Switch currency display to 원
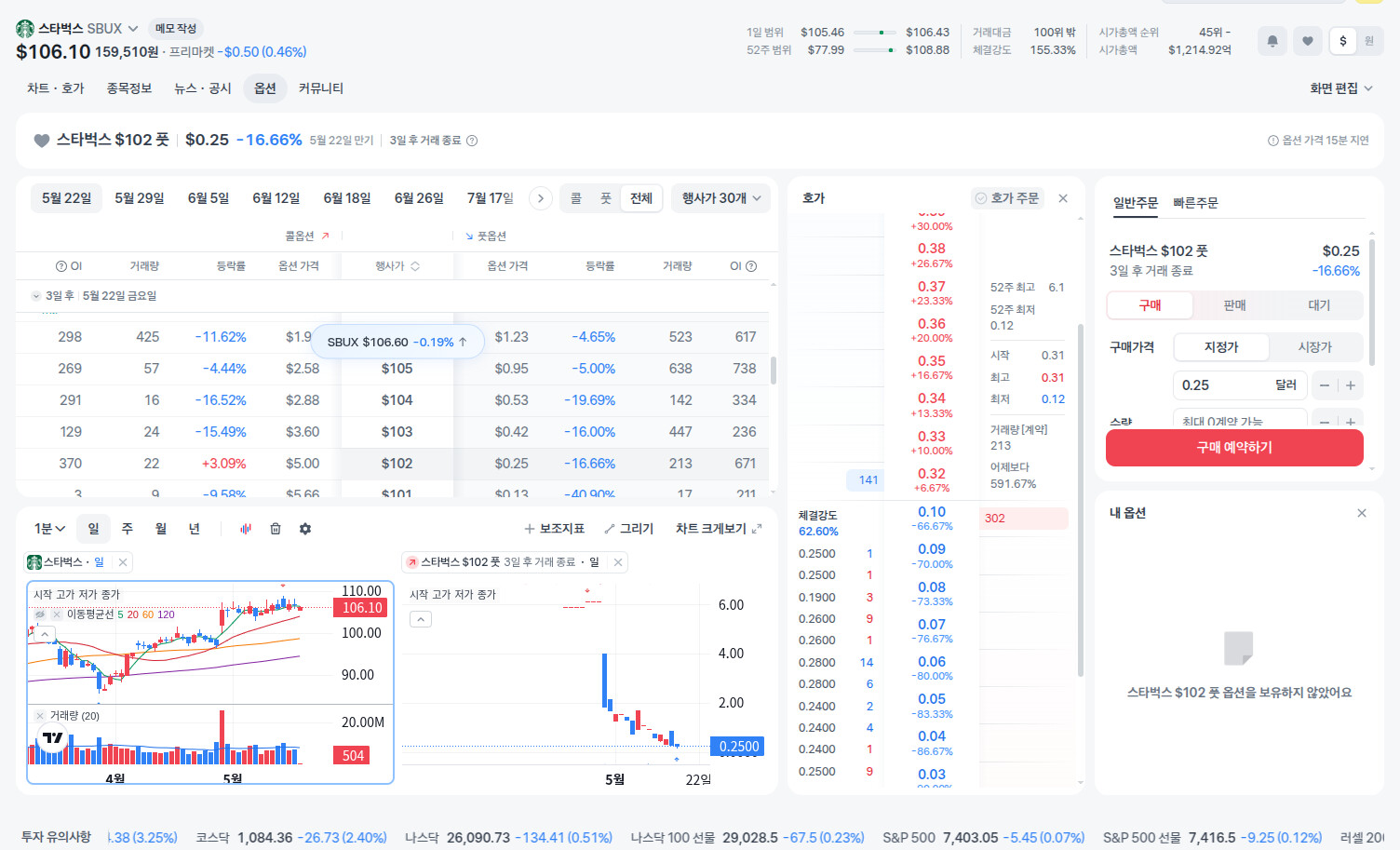 (1369, 41)
